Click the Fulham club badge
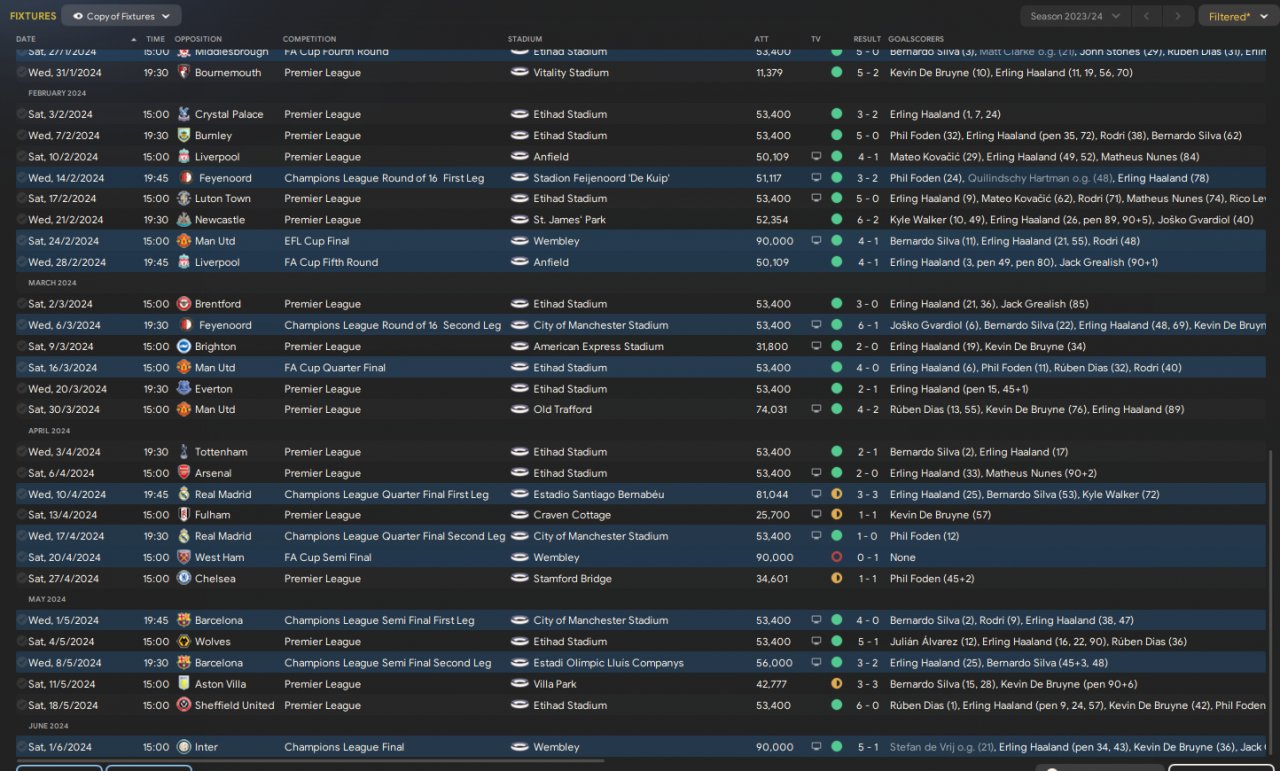 184,515
